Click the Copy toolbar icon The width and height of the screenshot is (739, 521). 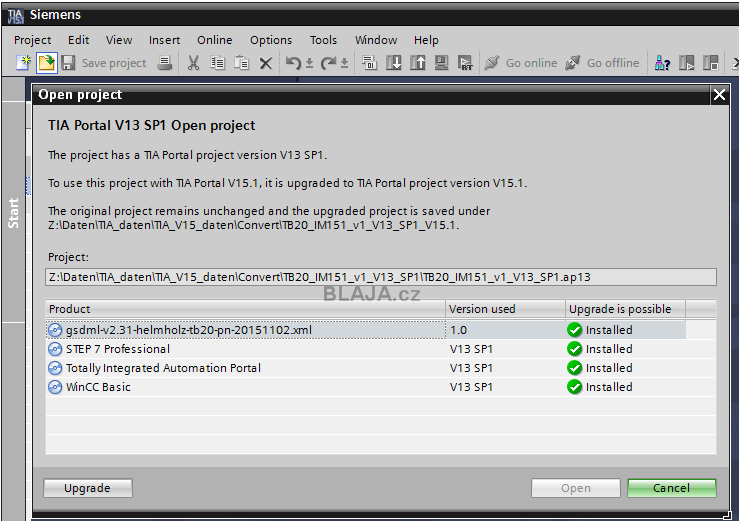(x=217, y=63)
